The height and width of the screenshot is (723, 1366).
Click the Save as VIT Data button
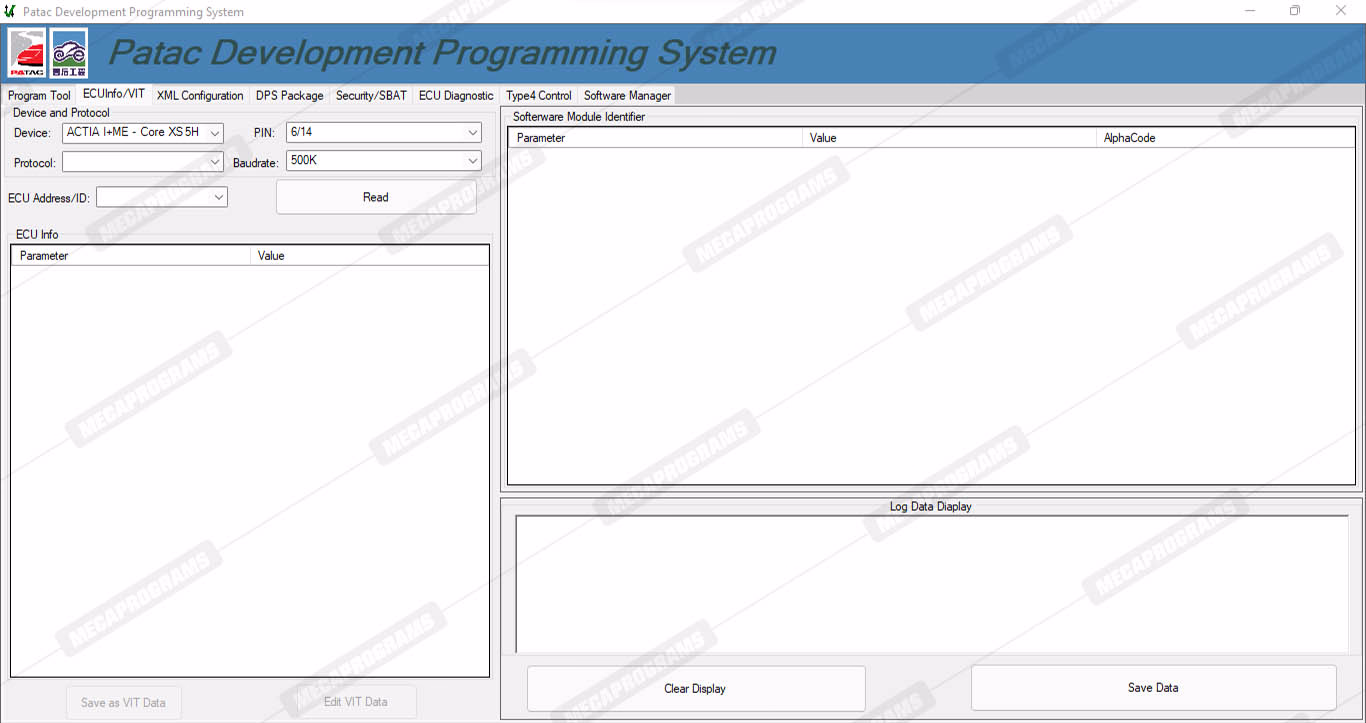click(124, 702)
